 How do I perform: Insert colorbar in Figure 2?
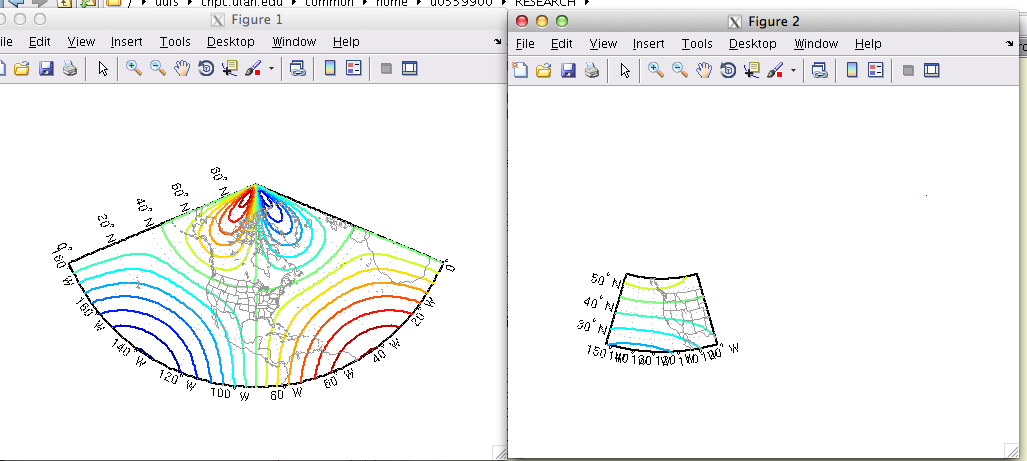pyautogui.click(x=852, y=70)
